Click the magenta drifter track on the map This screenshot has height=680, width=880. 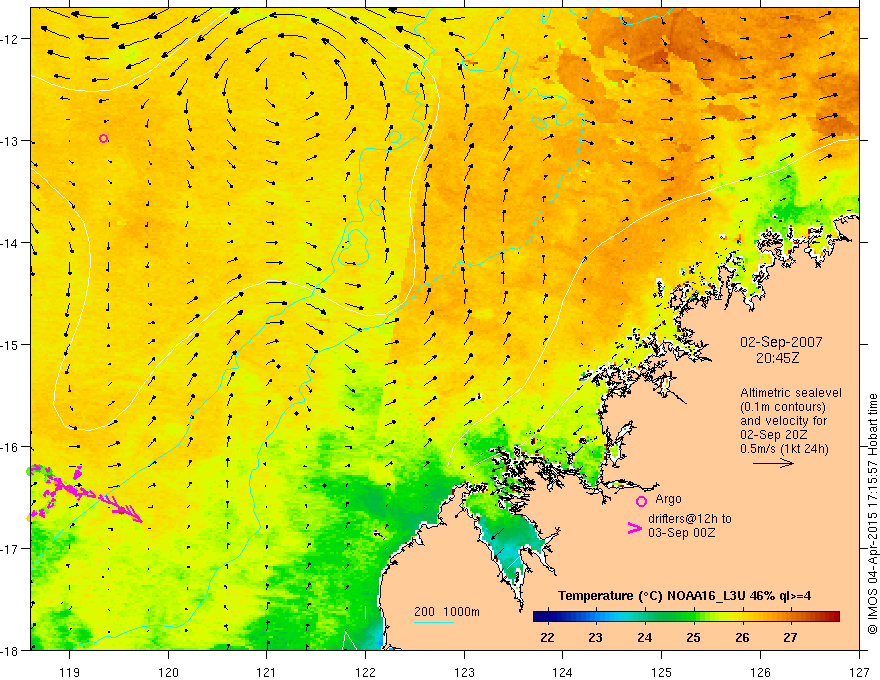click(84, 494)
